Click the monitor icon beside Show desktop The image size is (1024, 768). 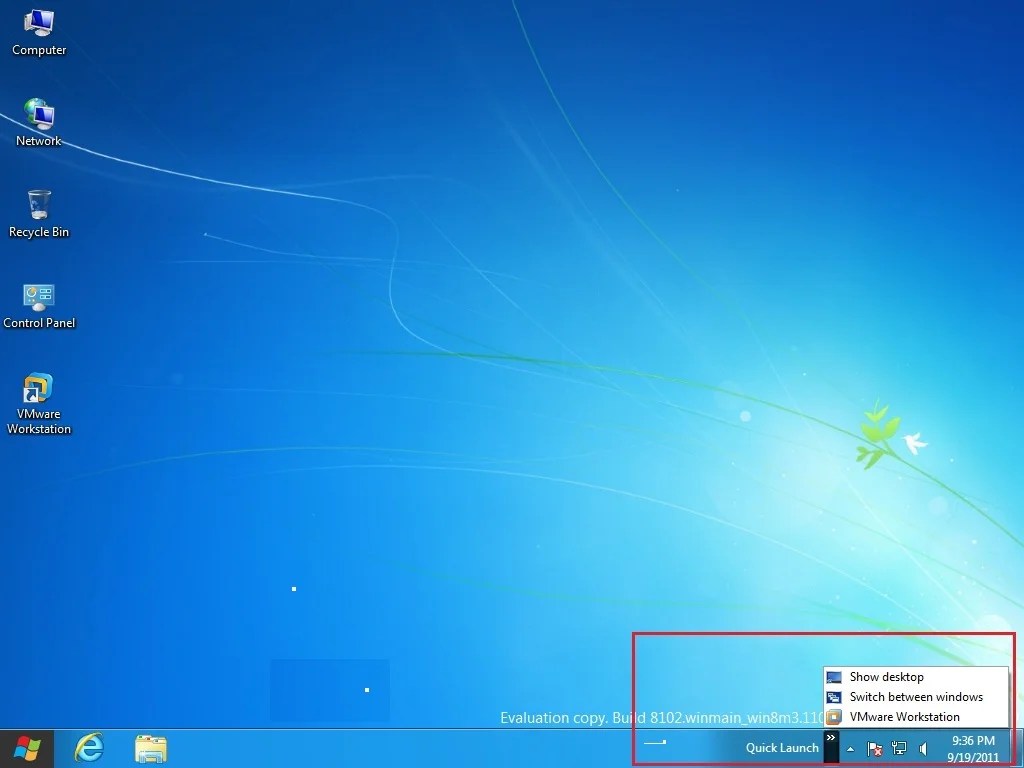click(x=836, y=676)
